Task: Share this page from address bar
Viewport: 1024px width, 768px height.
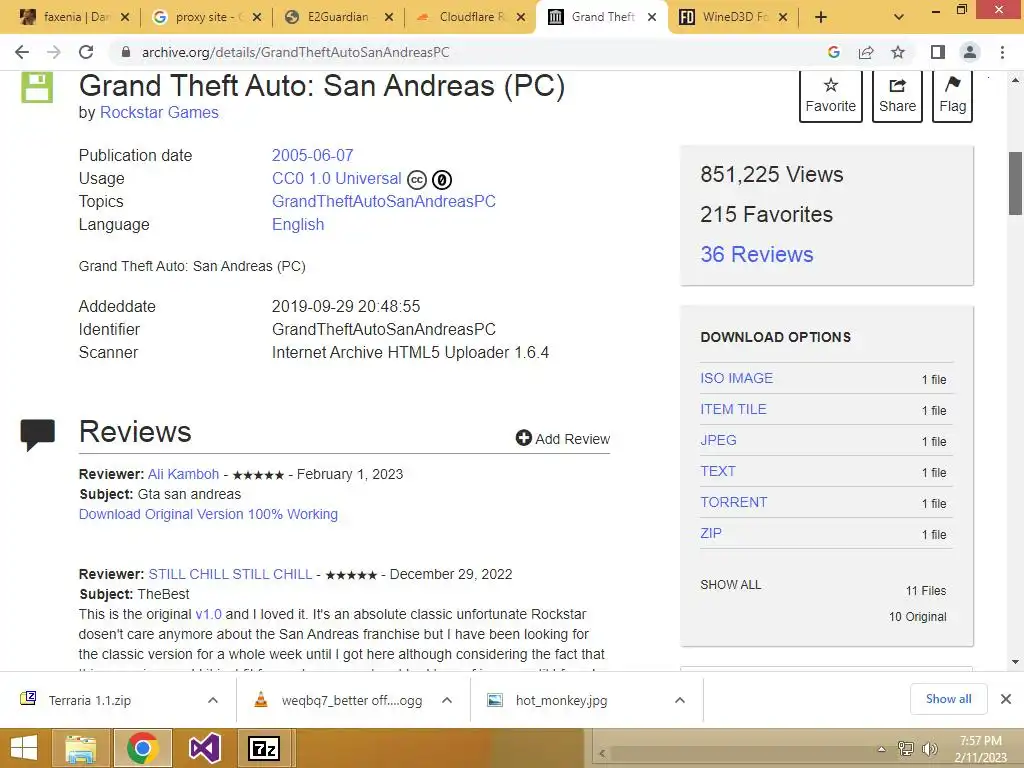Action: click(x=866, y=52)
